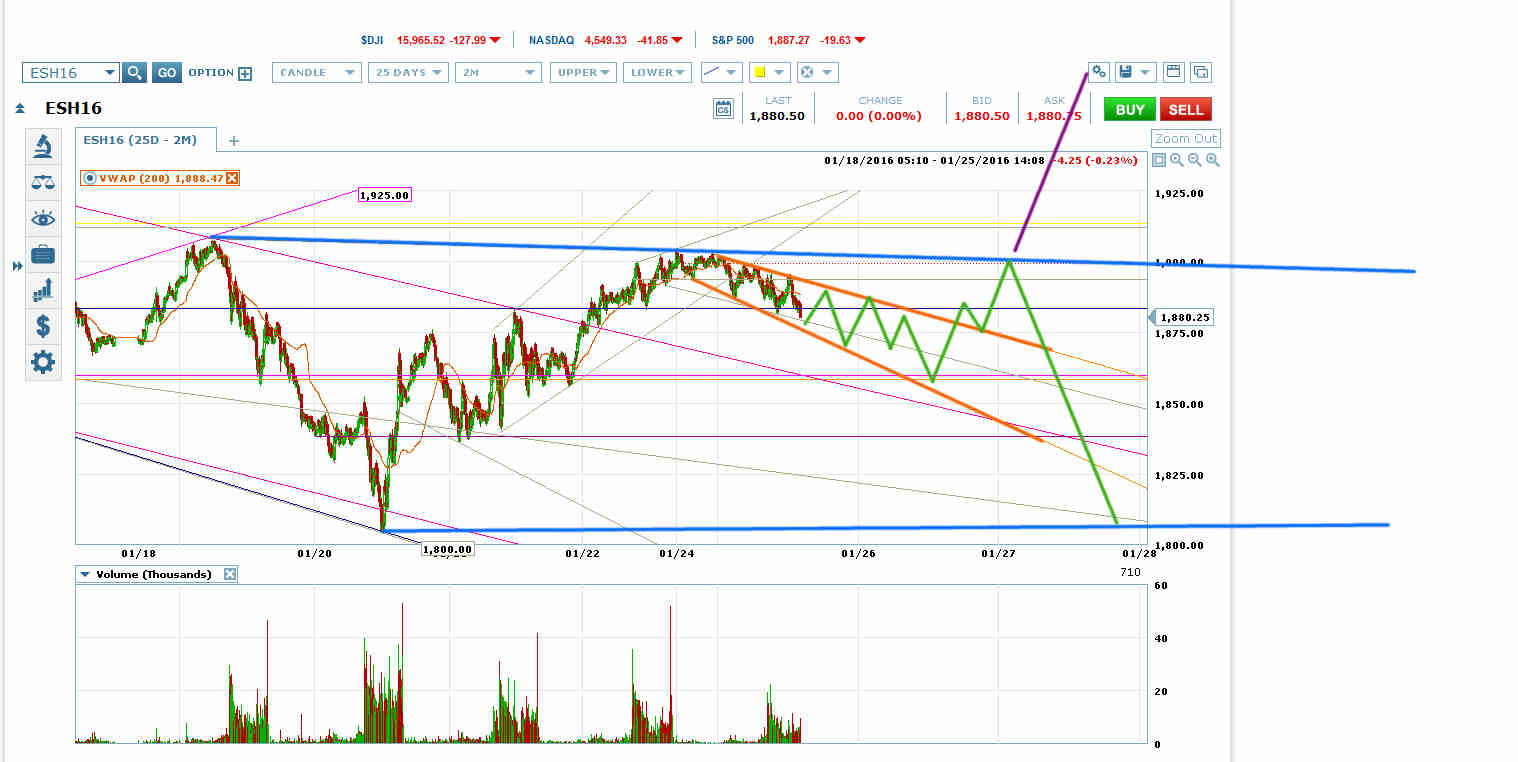Click the zoom in magnifier with plus
Viewport: 1518px width, 762px height.
(x=1177, y=160)
